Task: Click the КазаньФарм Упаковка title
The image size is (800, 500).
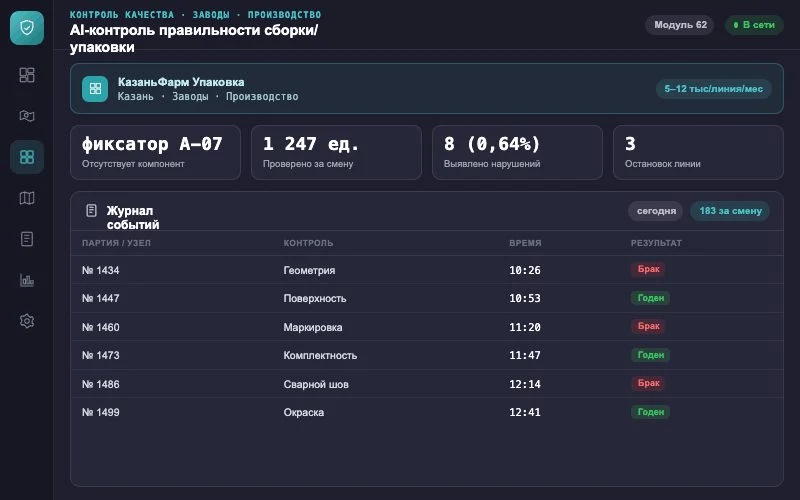Action: (181, 82)
